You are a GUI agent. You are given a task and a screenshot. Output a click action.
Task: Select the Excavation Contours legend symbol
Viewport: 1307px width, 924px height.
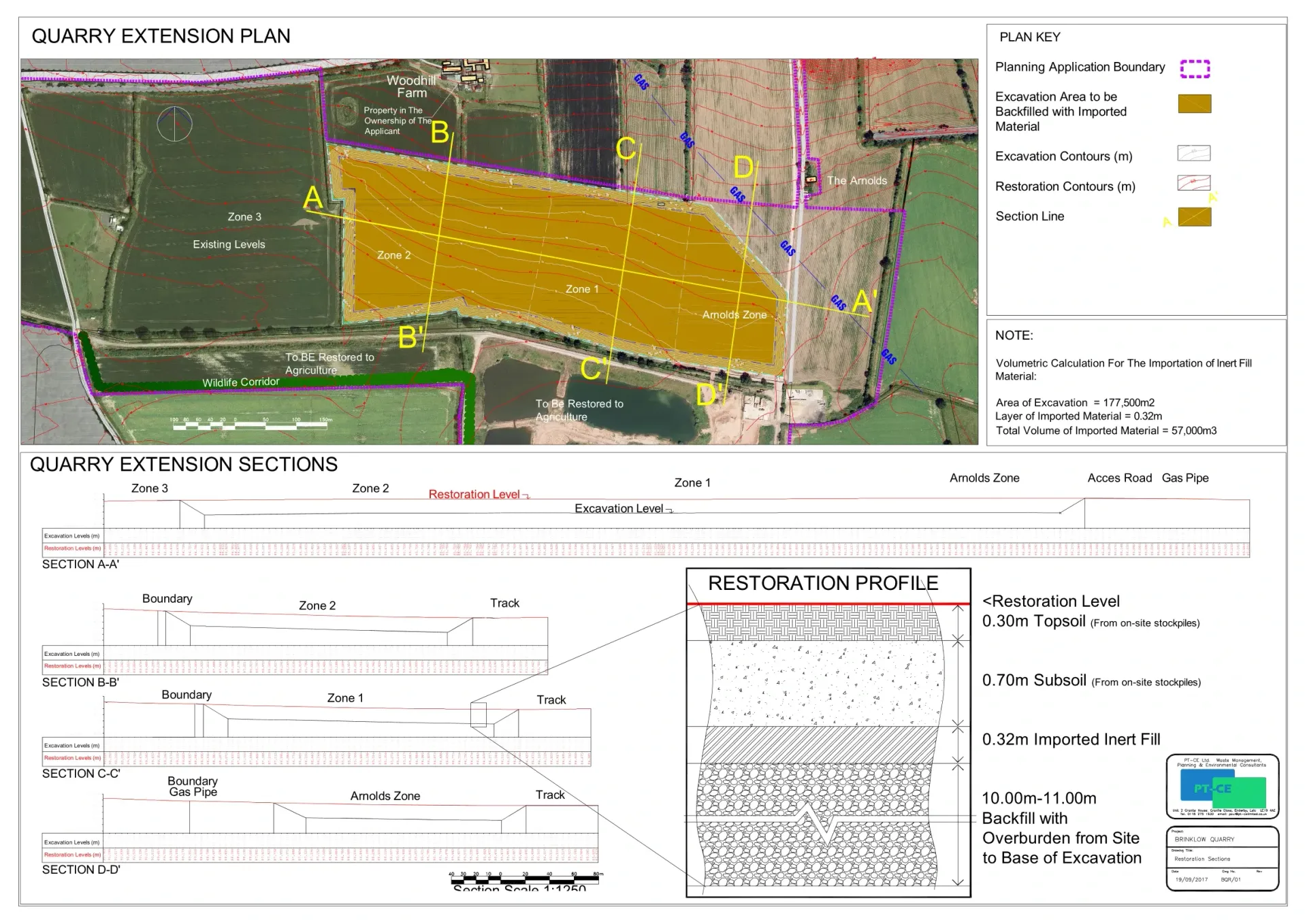click(1193, 152)
